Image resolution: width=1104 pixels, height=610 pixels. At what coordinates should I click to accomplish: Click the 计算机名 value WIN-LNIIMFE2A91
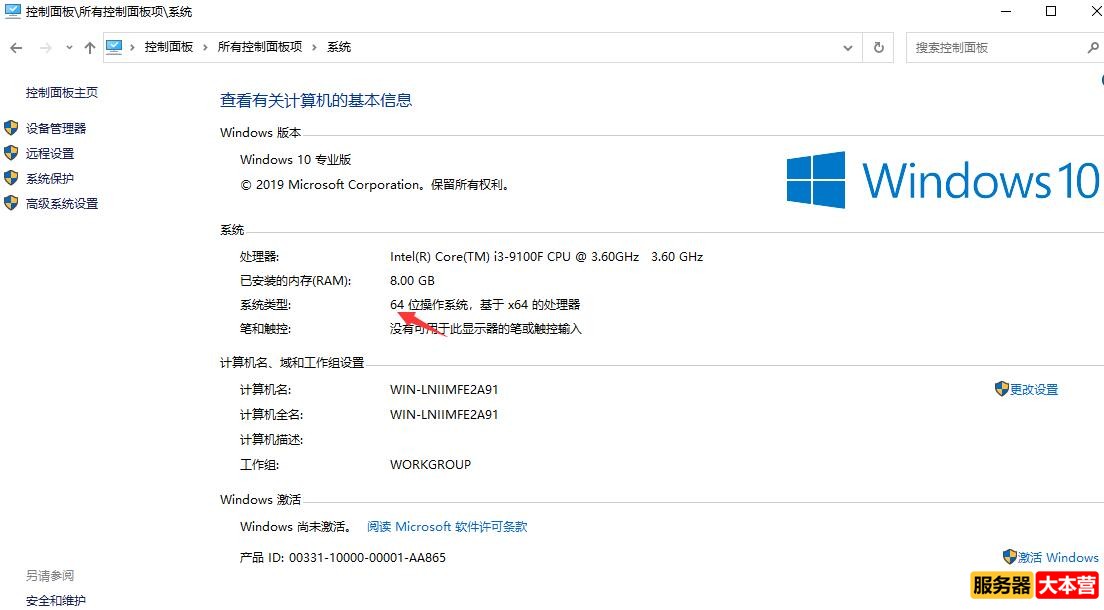tap(444, 390)
